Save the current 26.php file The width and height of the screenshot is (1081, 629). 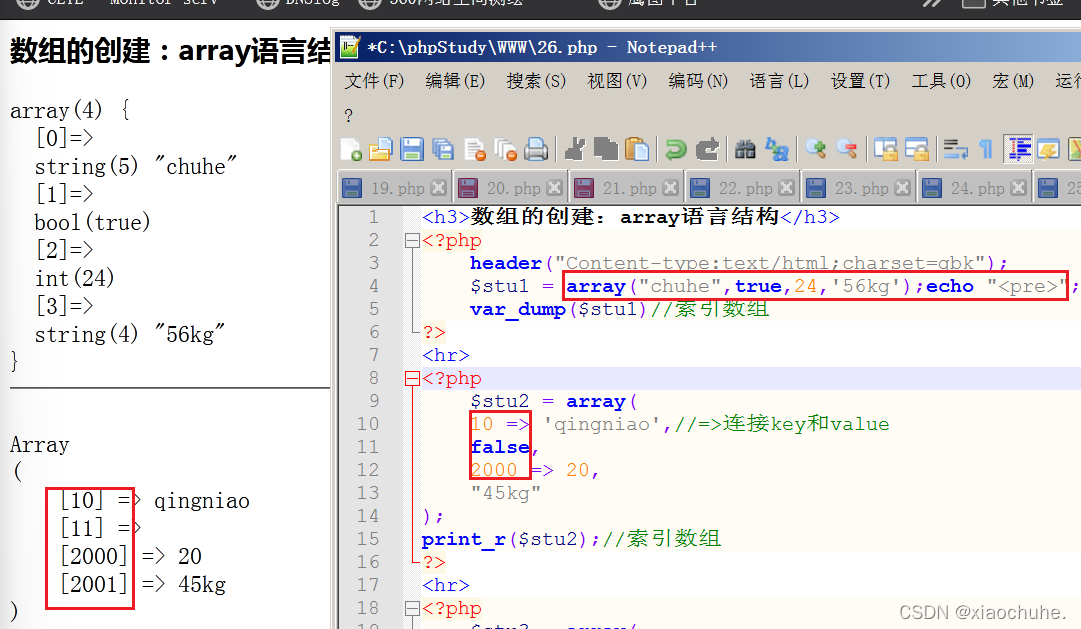[412, 149]
